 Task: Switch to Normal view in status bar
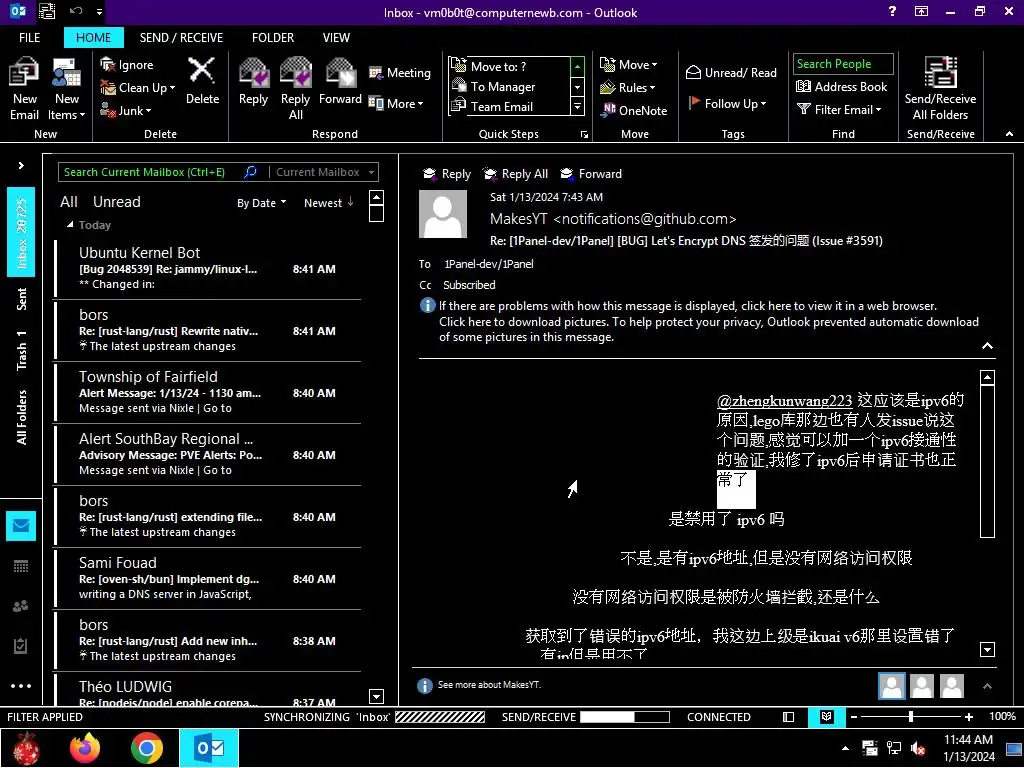[788, 716]
